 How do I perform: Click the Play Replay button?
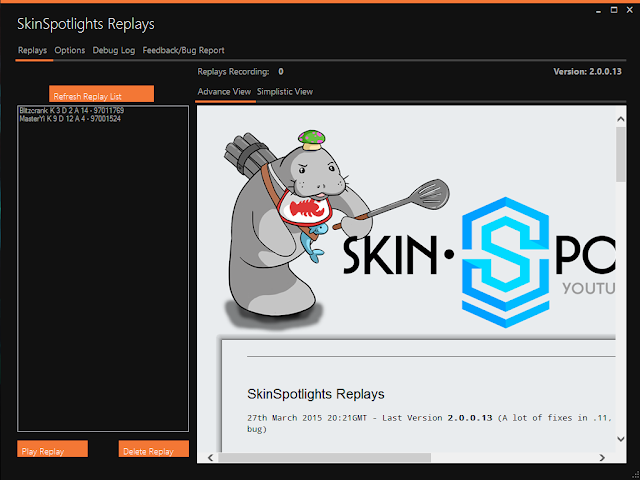pos(52,449)
